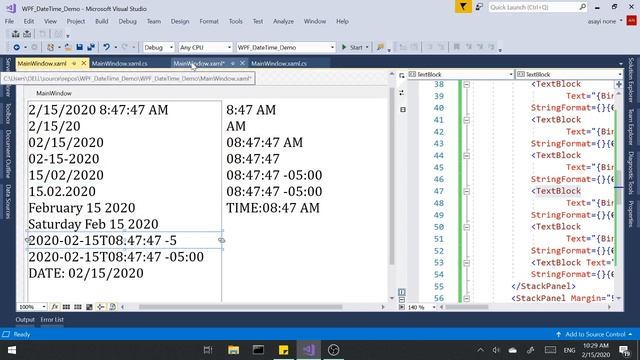Image resolution: width=640 pixels, height=360 pixels.
Task: Click the designer horizontal scrollbar thumb
Action: coord(240,307)
